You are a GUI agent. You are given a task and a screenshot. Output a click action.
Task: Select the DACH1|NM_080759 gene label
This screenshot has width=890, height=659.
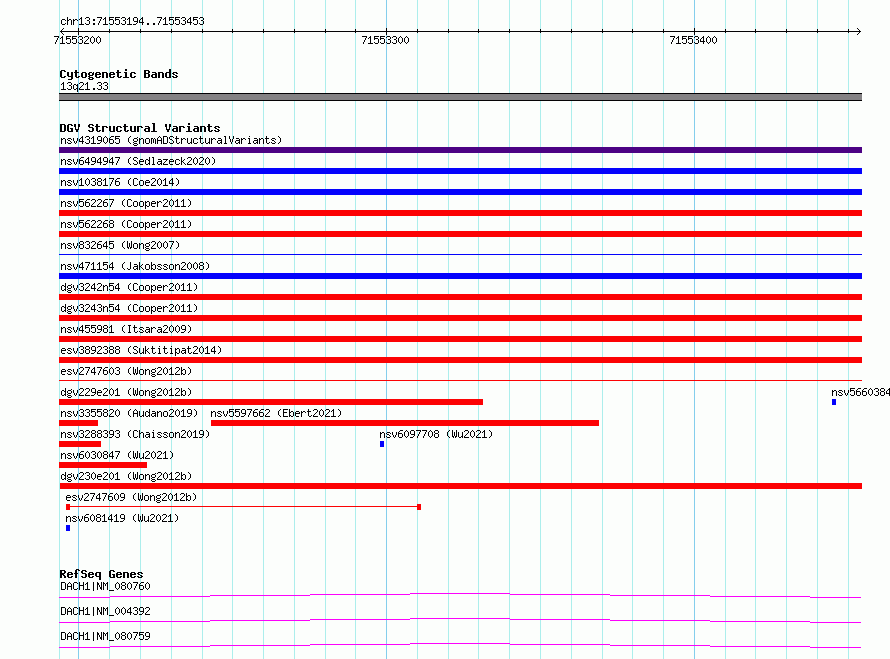point(105,636)
